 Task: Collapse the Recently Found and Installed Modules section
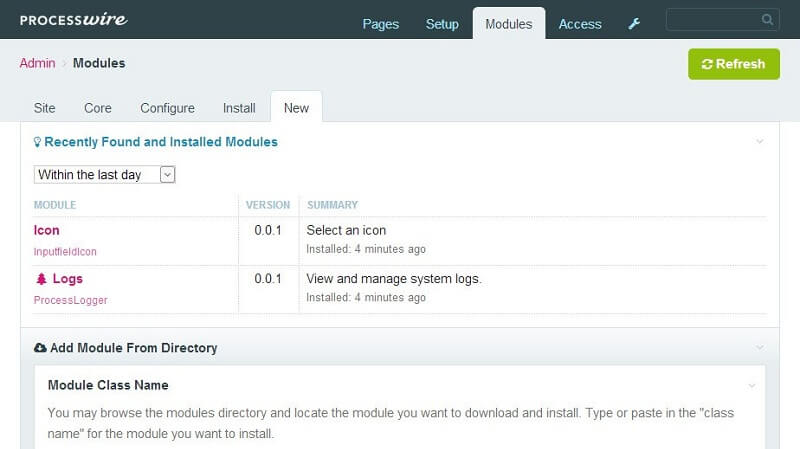point(760,141)
